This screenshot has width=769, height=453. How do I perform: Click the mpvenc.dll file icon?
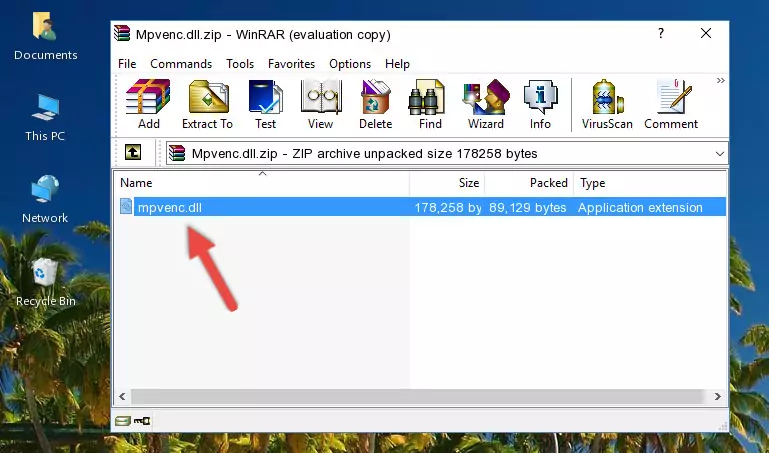[126, 206]
